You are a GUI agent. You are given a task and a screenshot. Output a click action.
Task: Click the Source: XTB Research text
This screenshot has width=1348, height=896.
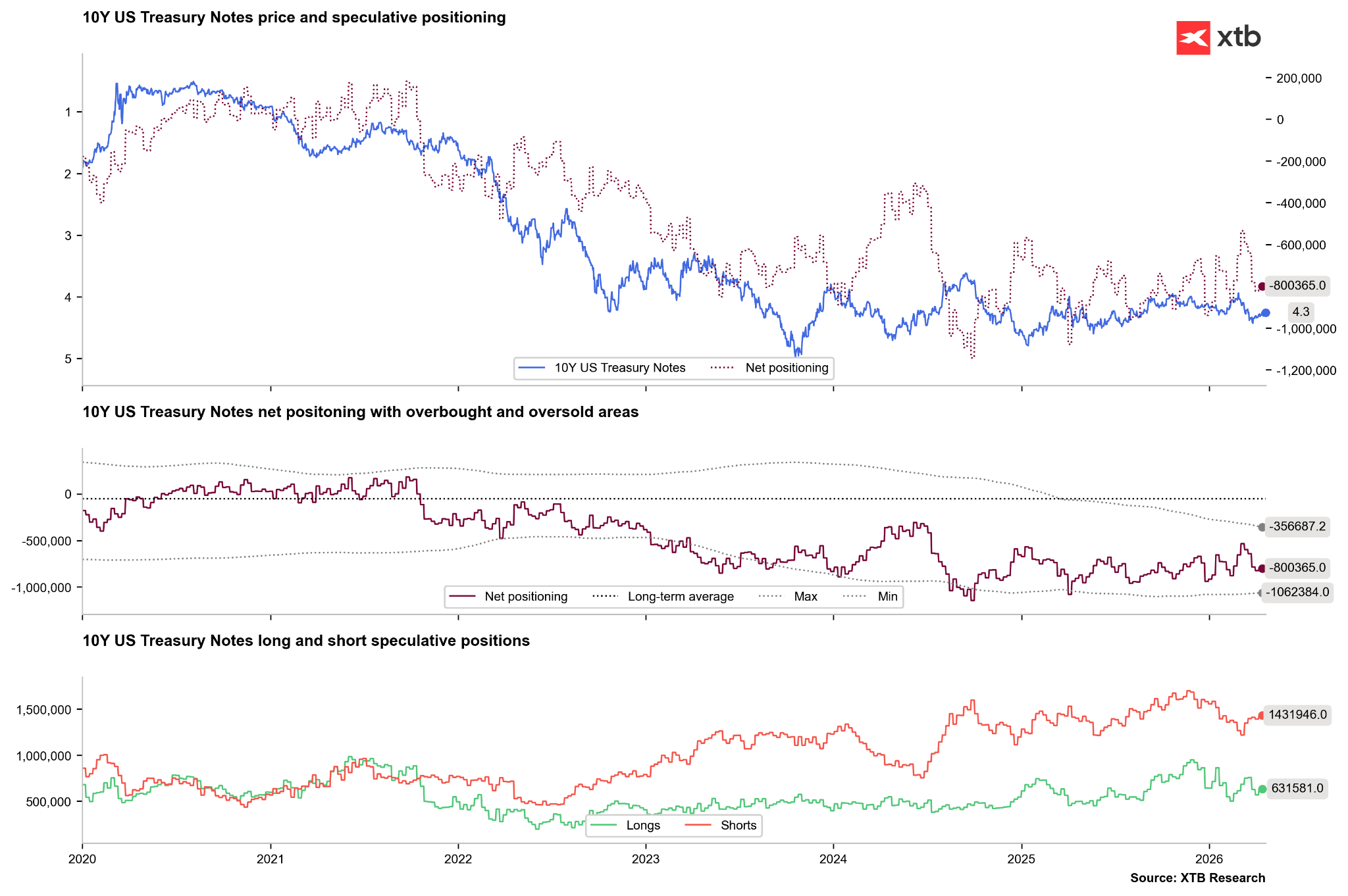[x=1197, y=878]
